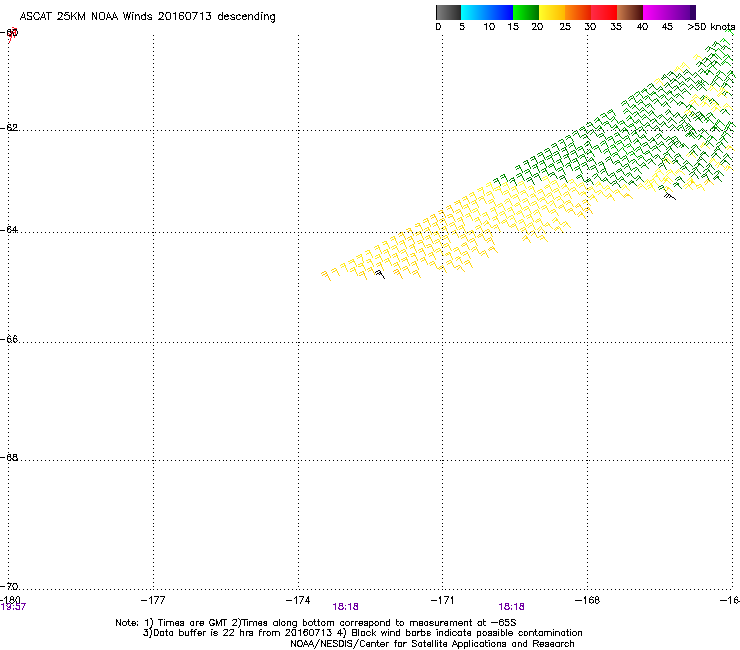Click the green 15-20 knots legend segment
The width and height of the screenshot is (740, 650).
point(526,12)
